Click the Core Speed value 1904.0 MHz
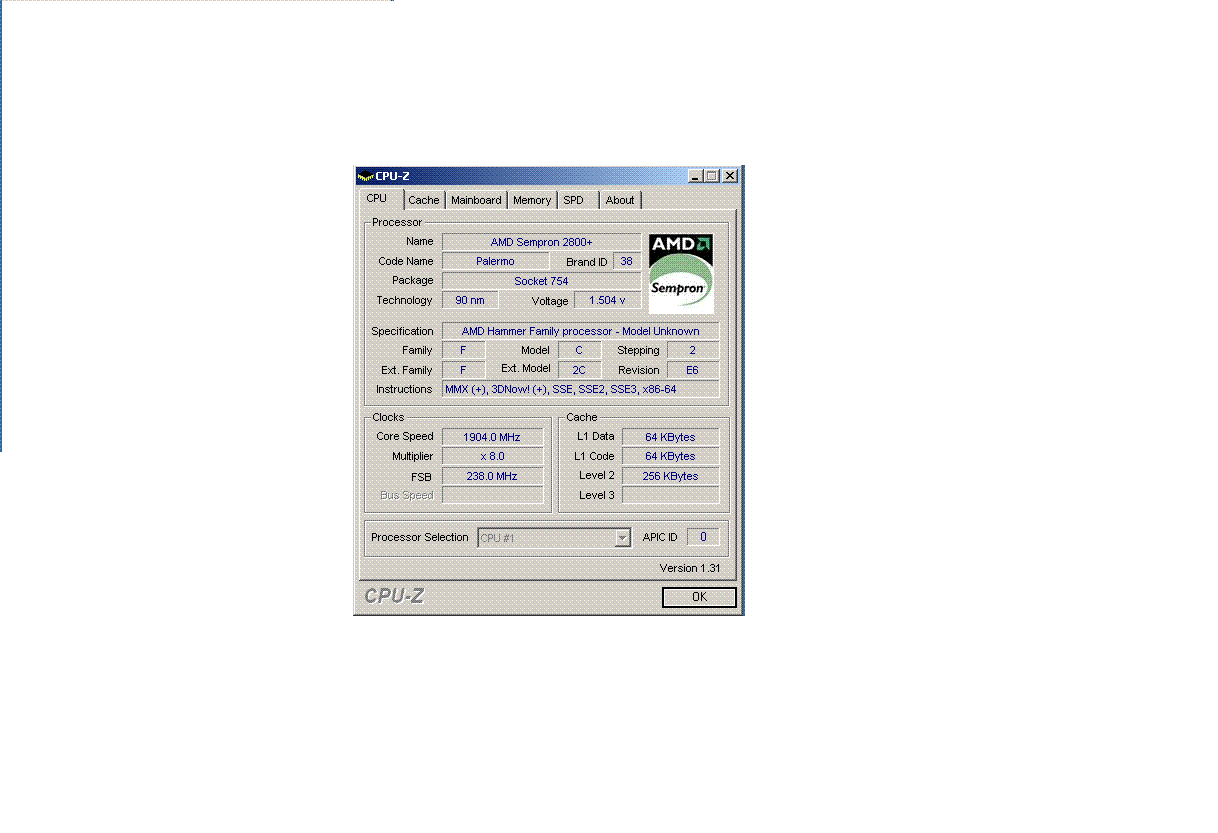 click(x=492, y=437)
